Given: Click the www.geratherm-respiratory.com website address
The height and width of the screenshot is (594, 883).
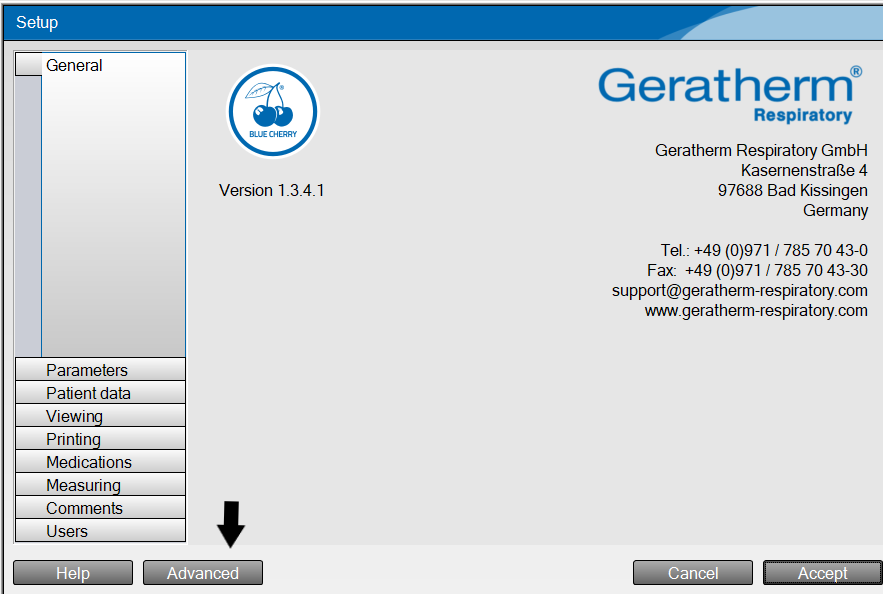Looking at the screenshot, I should click(756, 311).
